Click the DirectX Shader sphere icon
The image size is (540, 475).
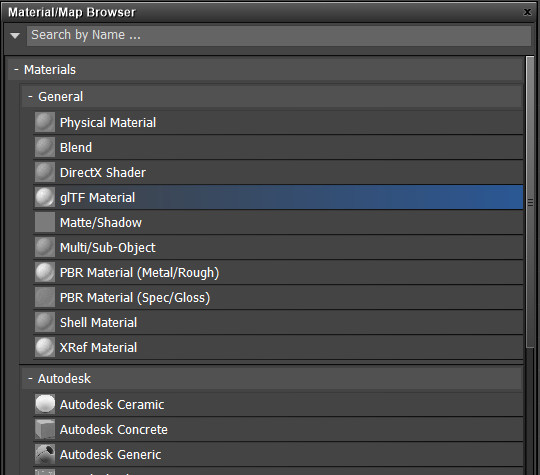tap(45, 172)
